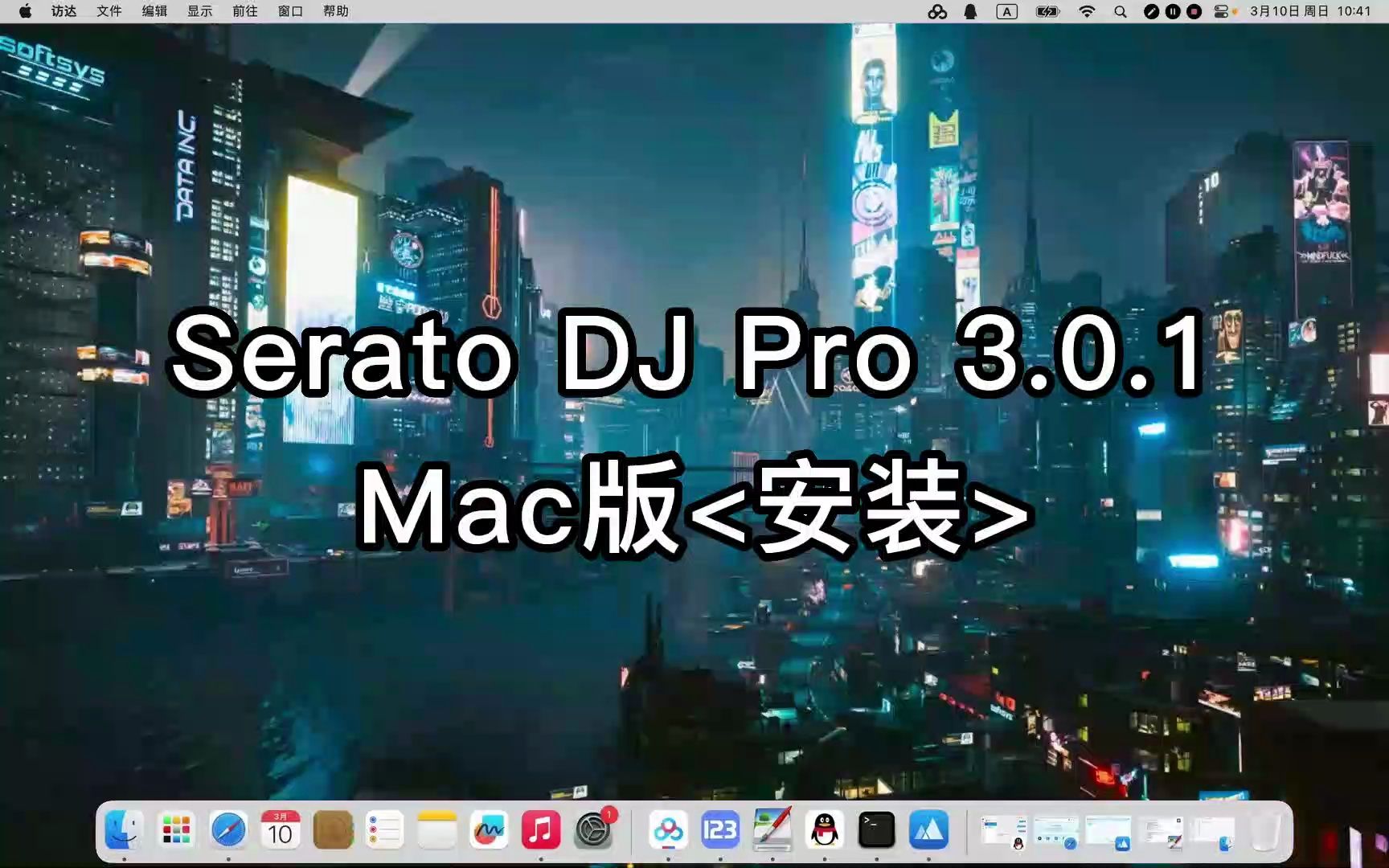The width and height of the screenshot is (1389, 868).
Task: Pause the screen recording
Action: [1173, 11]
